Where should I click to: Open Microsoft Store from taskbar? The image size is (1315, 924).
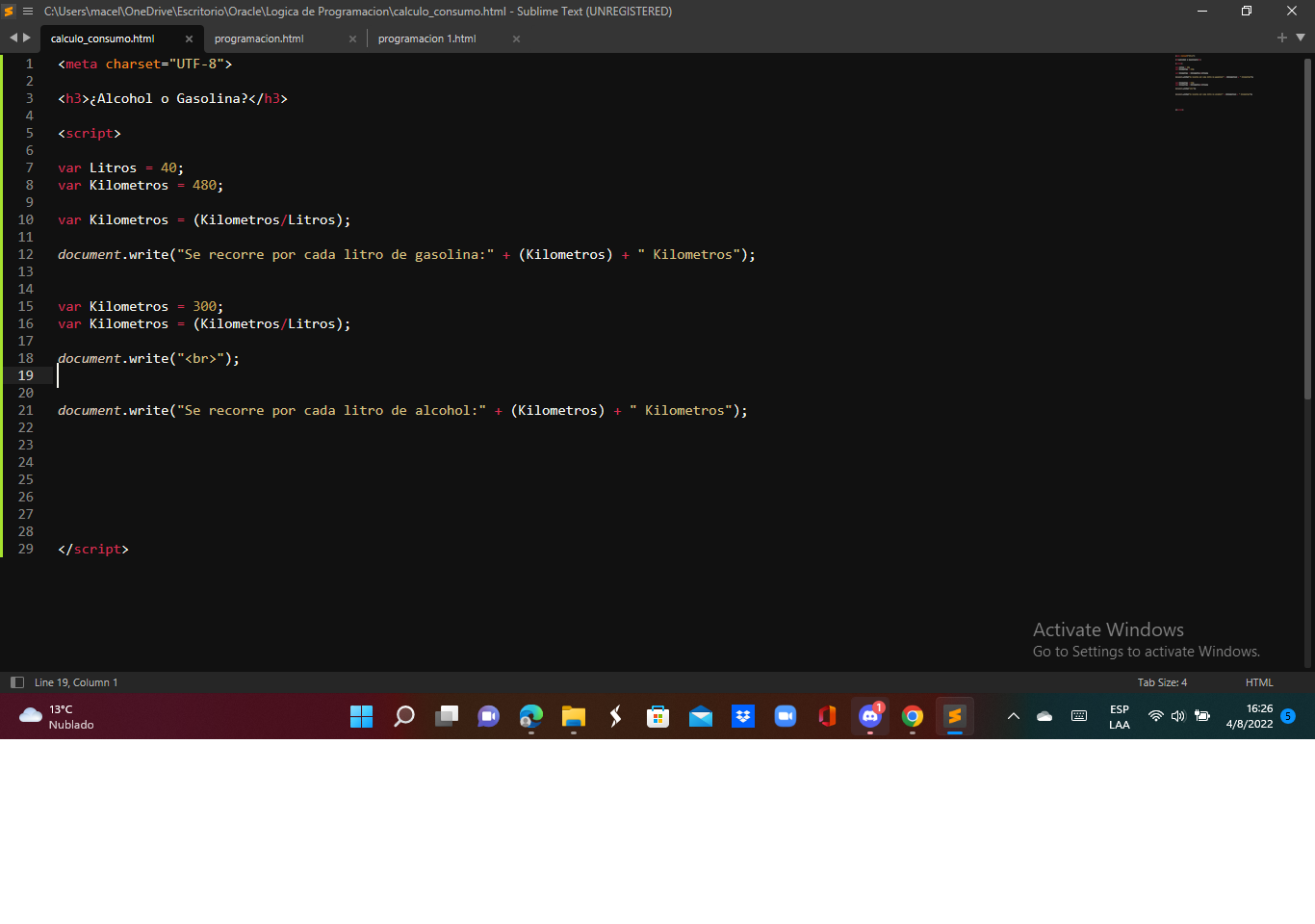coord(658,716)
